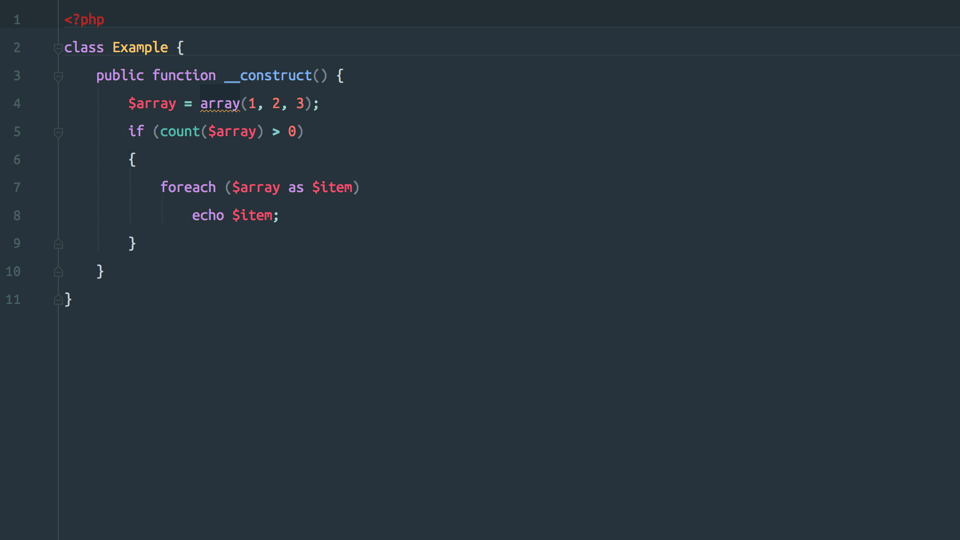This screenshot has height=540, width=960.
Task: Click the Example class name
Action: pyautogui.click(x=140, y=47)
